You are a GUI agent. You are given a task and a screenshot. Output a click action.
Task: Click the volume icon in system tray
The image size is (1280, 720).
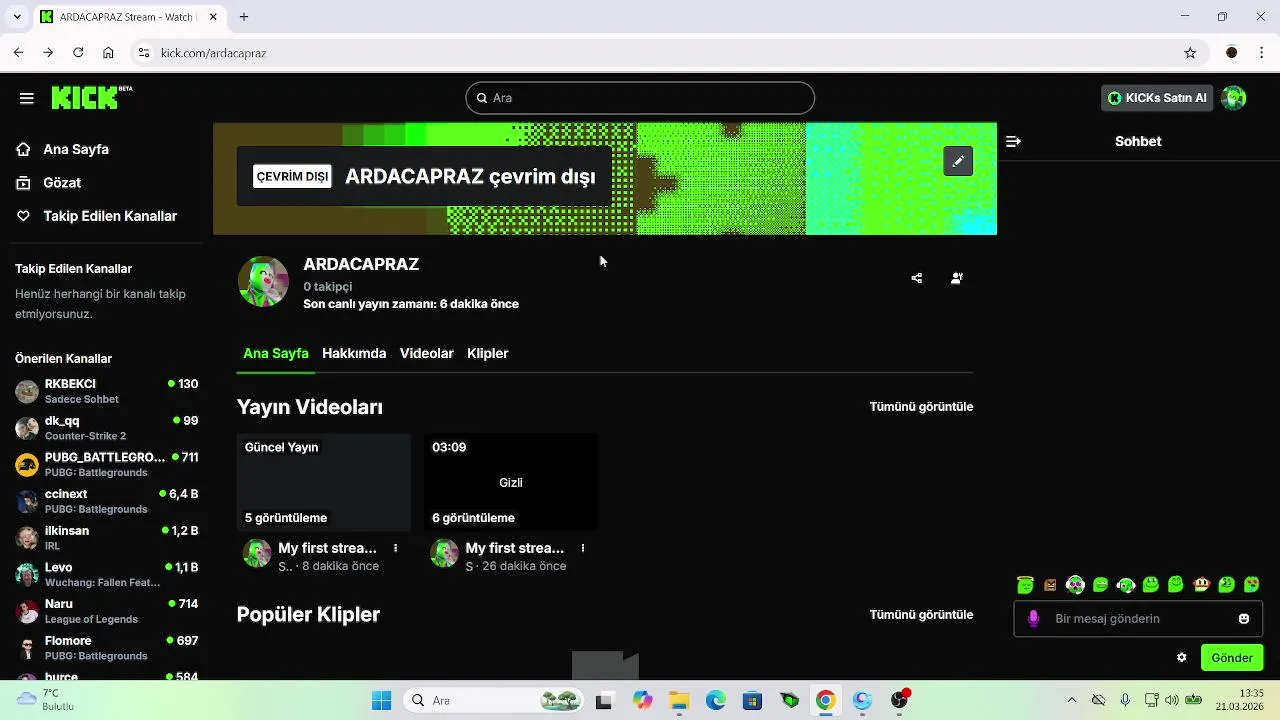[x=1172, y=701]
